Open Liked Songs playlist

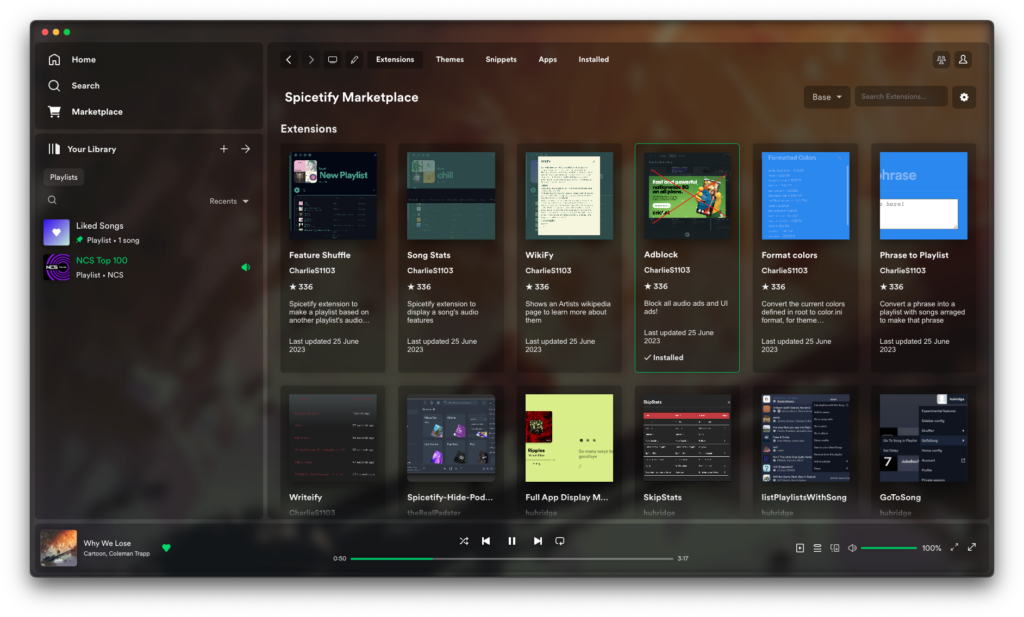click(149, 232)
